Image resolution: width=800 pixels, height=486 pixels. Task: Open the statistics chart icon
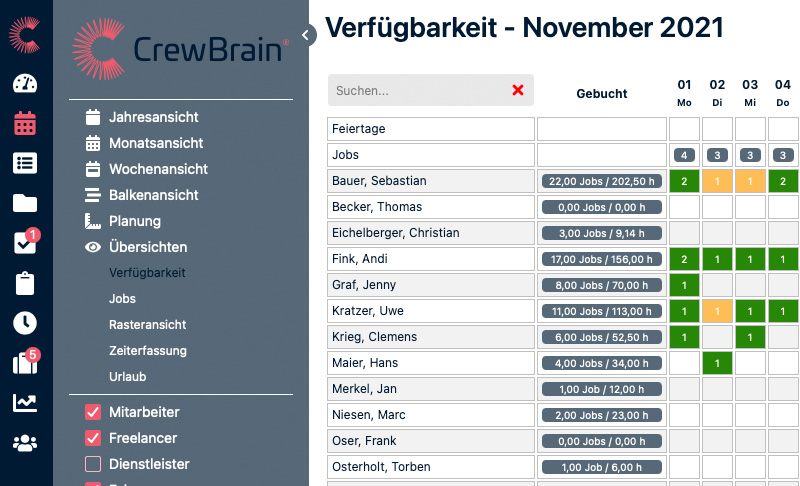(x=25, y=402)
